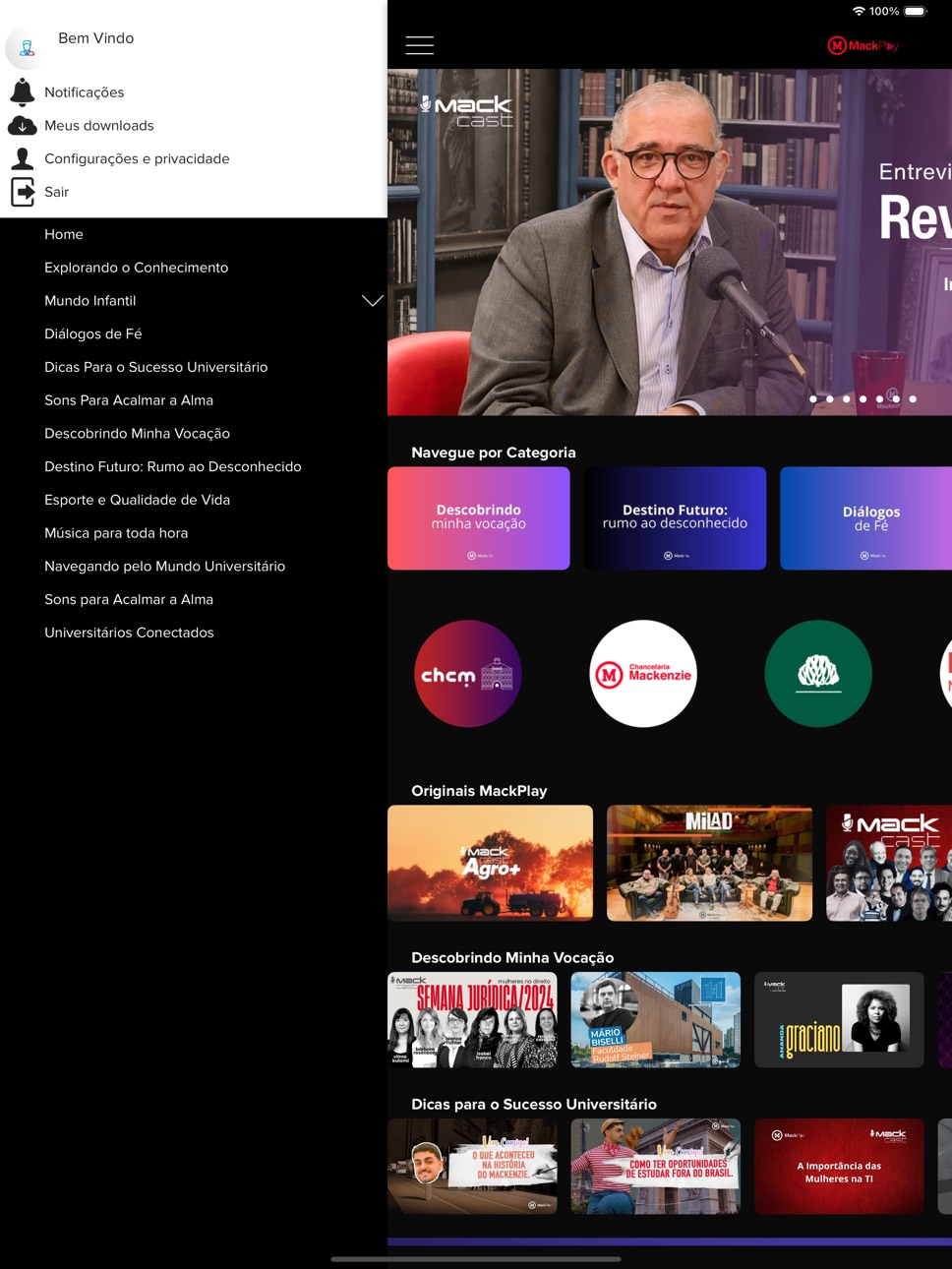Open Diálogos de Fé menu item
Viewport: 952px width, 1269px height.
pos(93,333)
